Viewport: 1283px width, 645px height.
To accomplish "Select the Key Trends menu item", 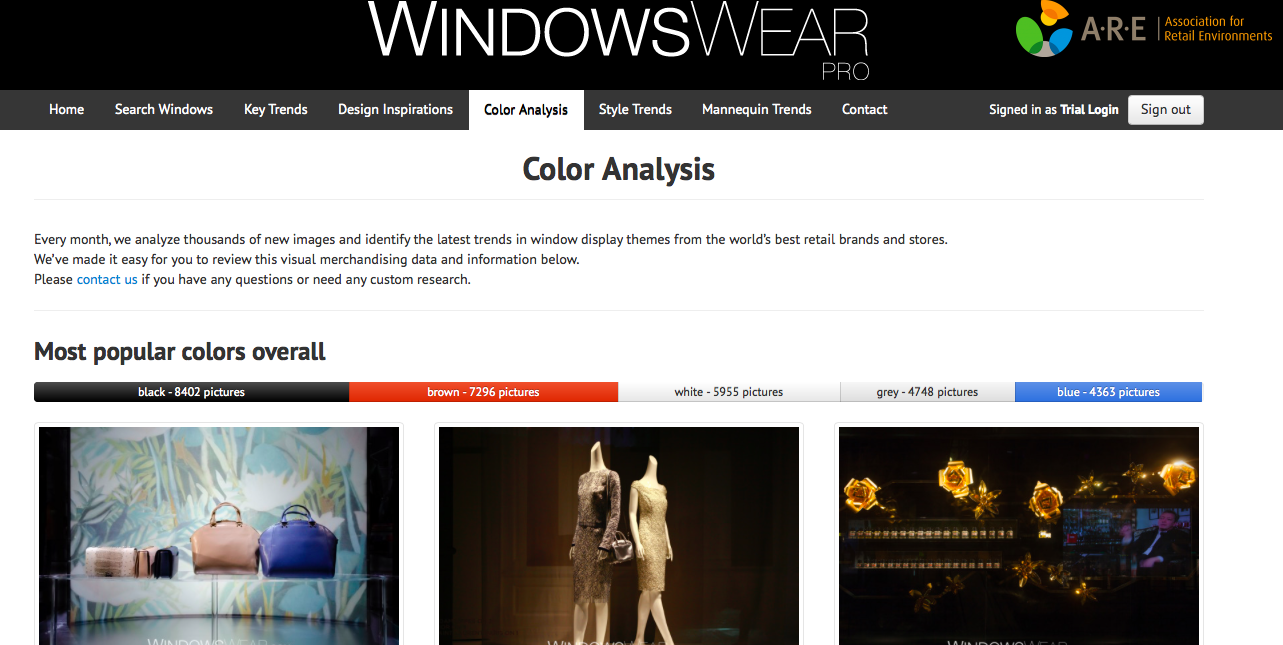I will point(276,110).
